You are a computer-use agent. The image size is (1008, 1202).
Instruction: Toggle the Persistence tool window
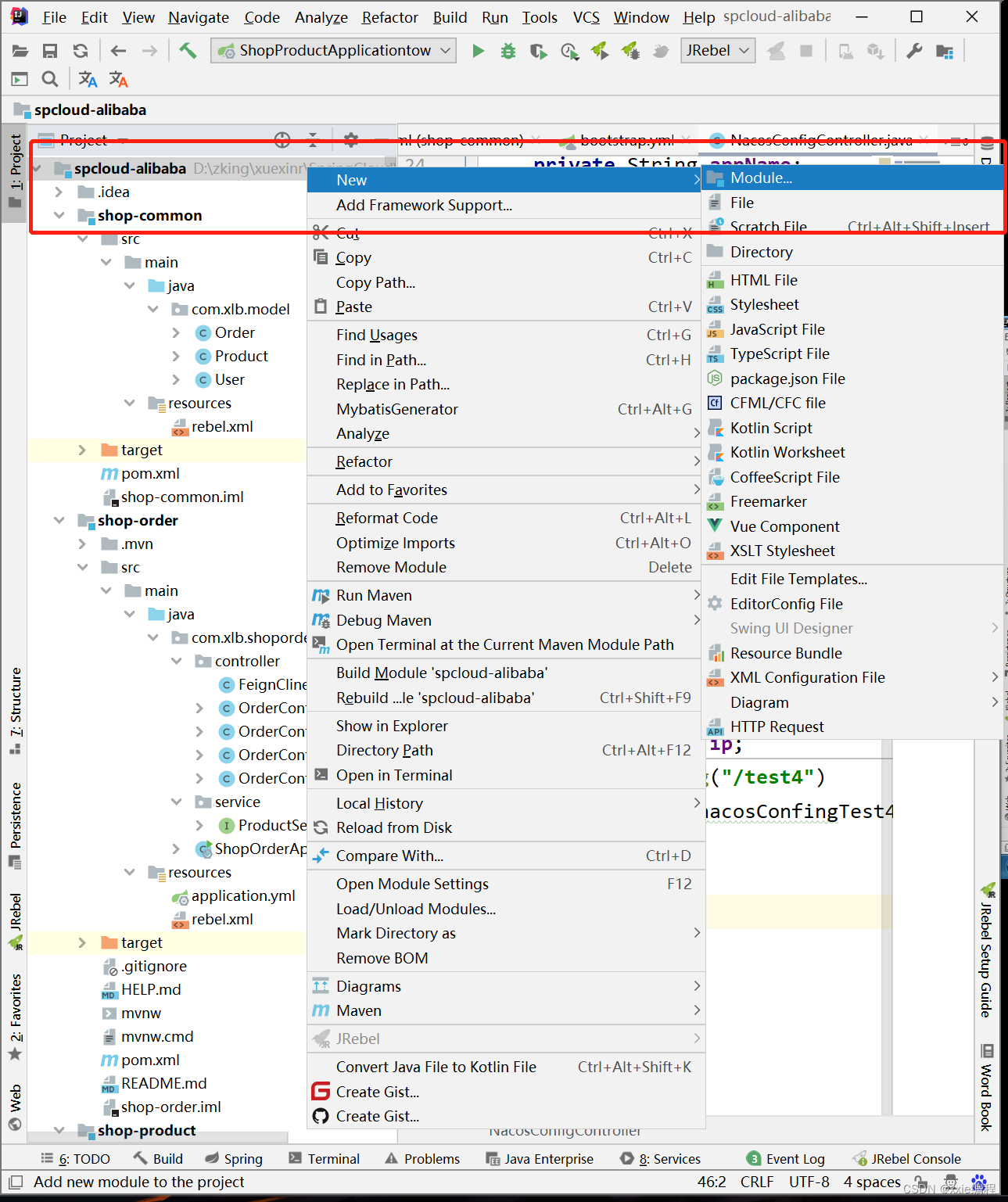coord(16,825)
